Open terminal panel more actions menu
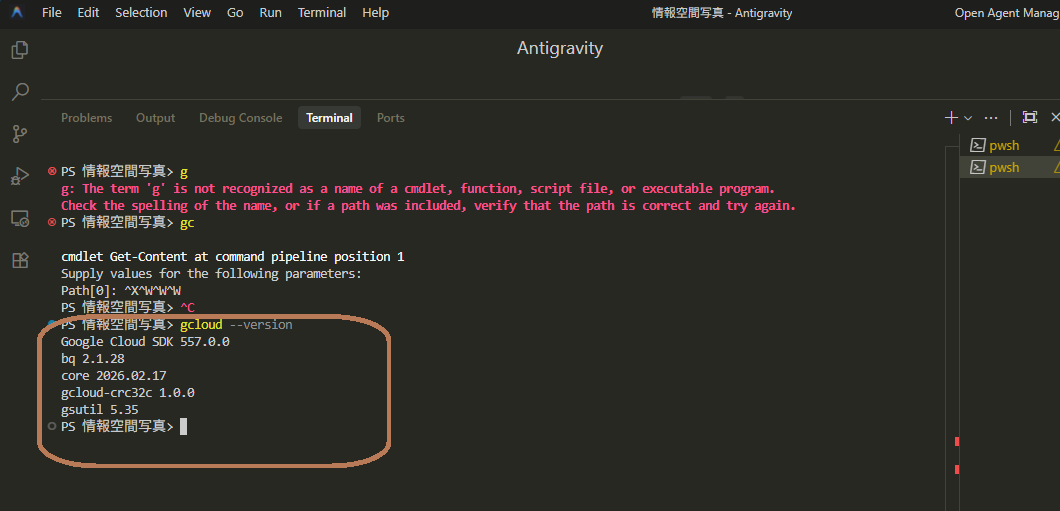Screen dimensions: 1060x511 tap(991, 118)
